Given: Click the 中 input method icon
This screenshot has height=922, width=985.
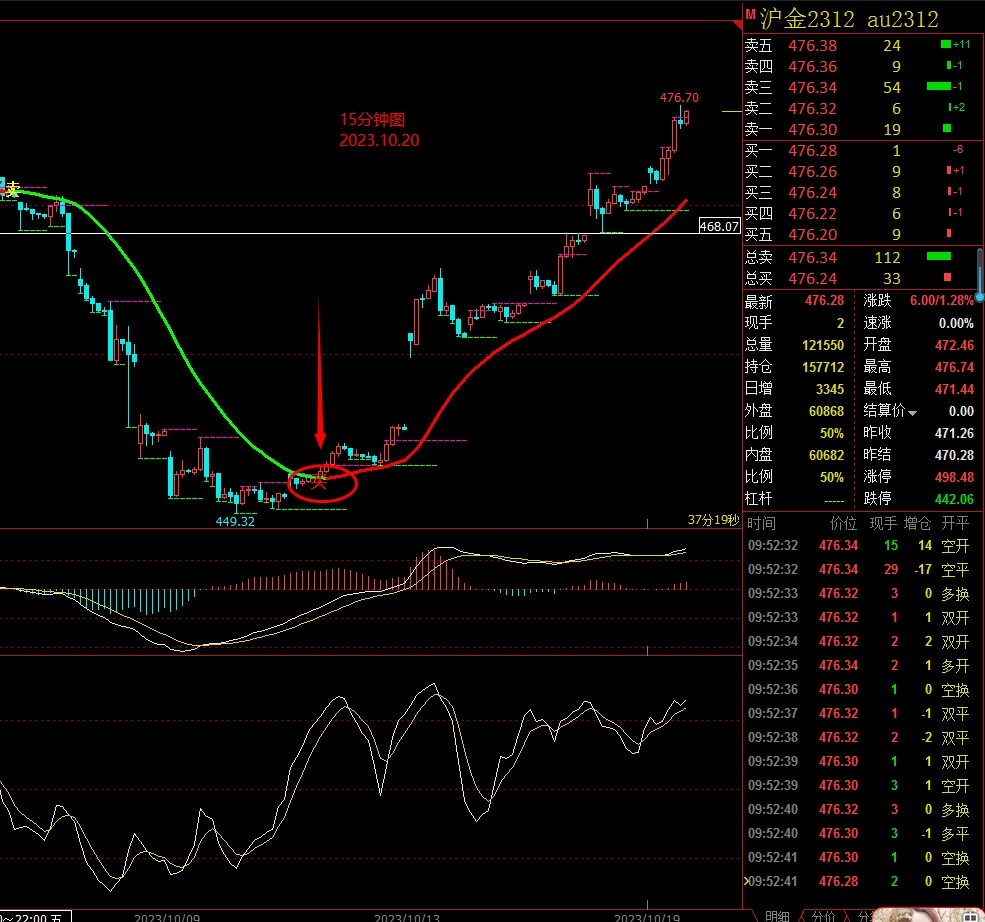Looking at the screenshot, I should (x=968, y=914).
